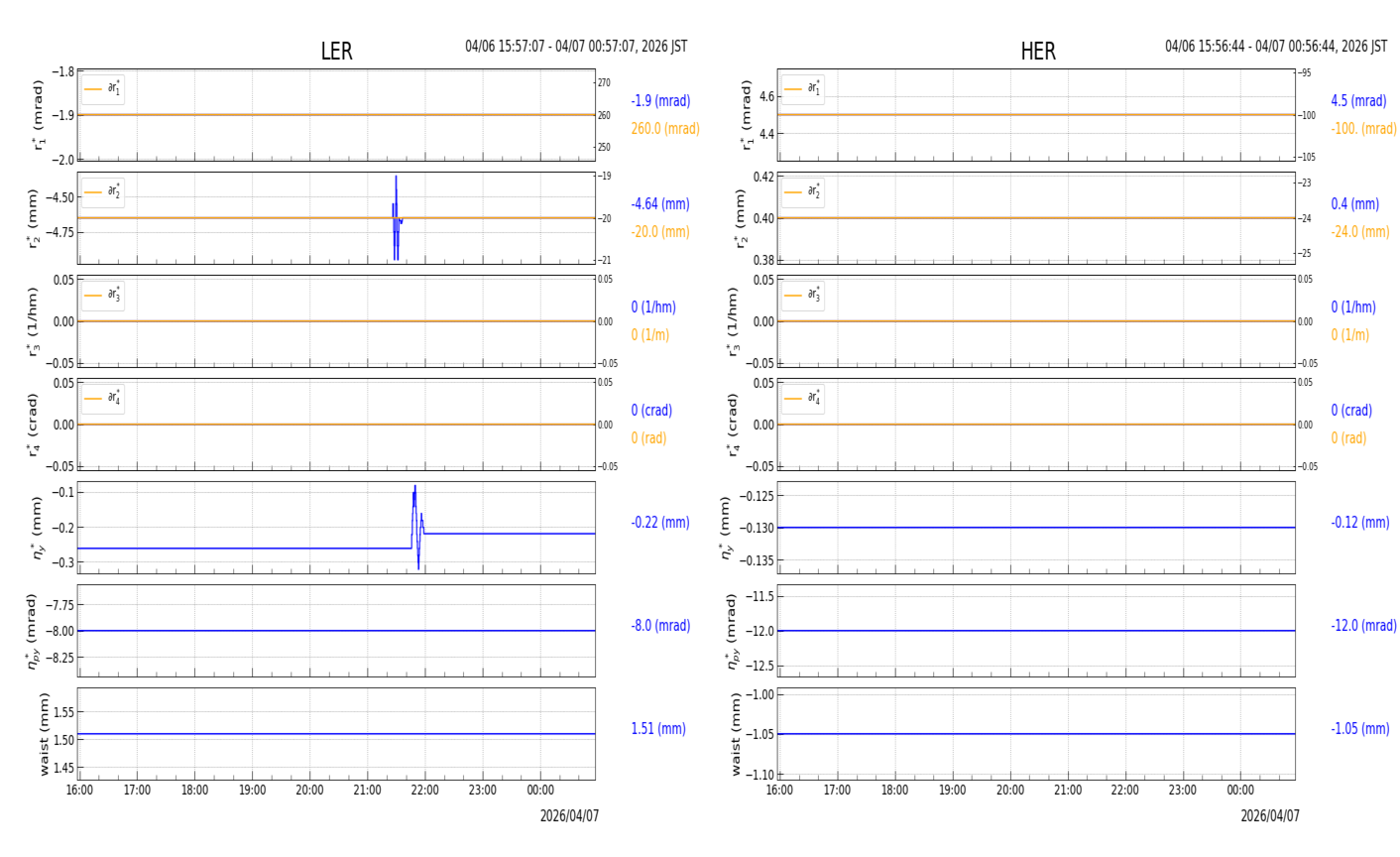This screenshot has height=857, width=1400.
Task: Click the ∂r2* legend in the LER plot
Action: [103, 192]
